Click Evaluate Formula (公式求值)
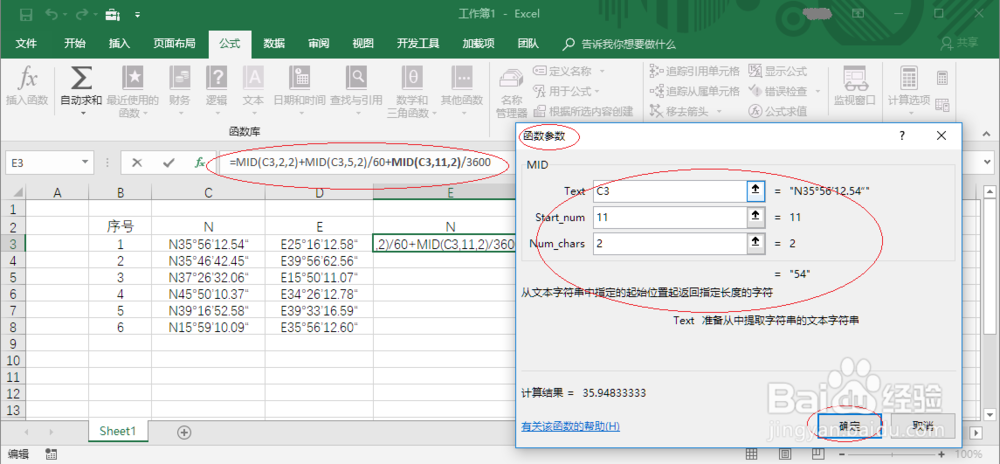Viewport: 1000px width, 464px height. coord(777,111)
